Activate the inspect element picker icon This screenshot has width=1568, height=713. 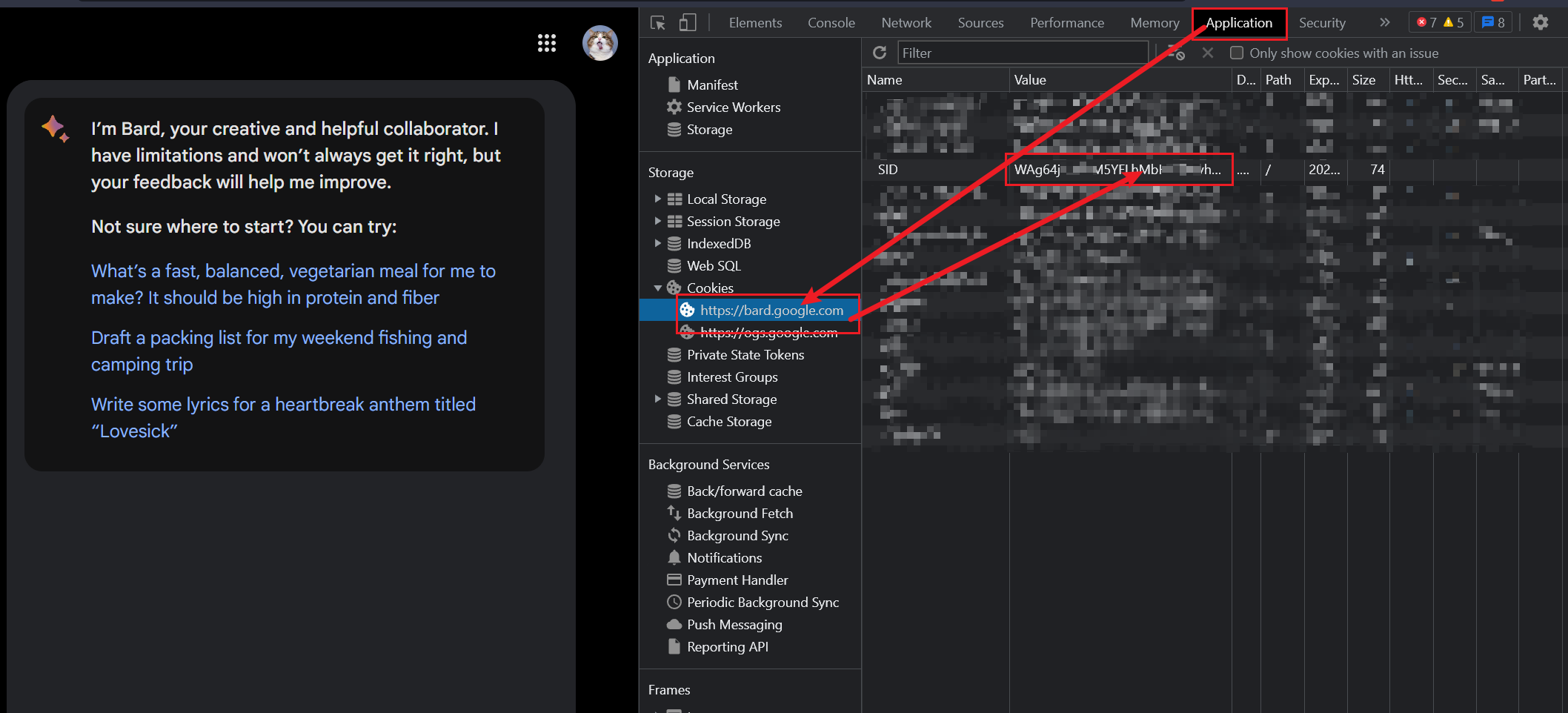tap(658, 23)
